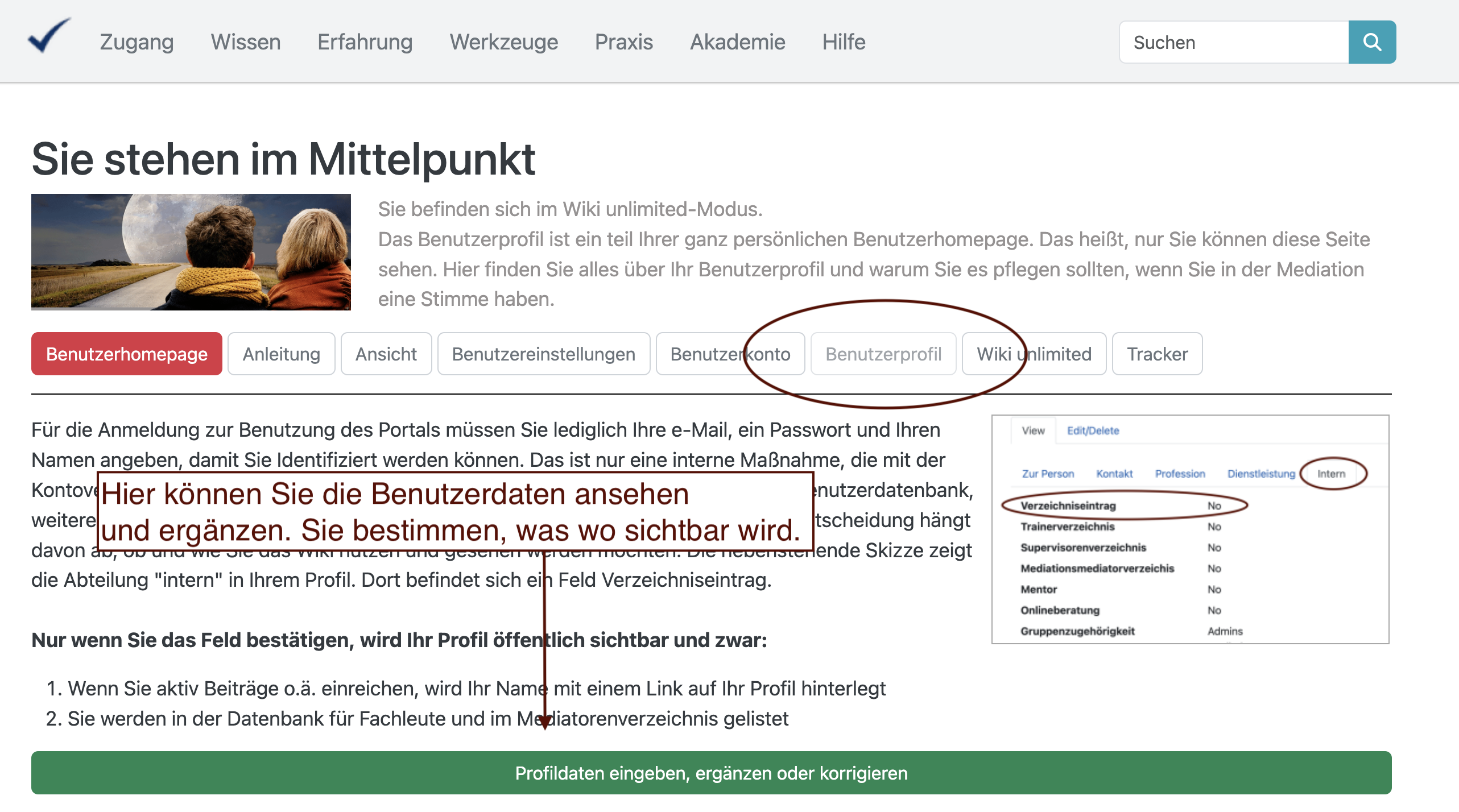Open the Benutzerkonto tab
This screenshot has width=1459, height=812.
(730, 354)
